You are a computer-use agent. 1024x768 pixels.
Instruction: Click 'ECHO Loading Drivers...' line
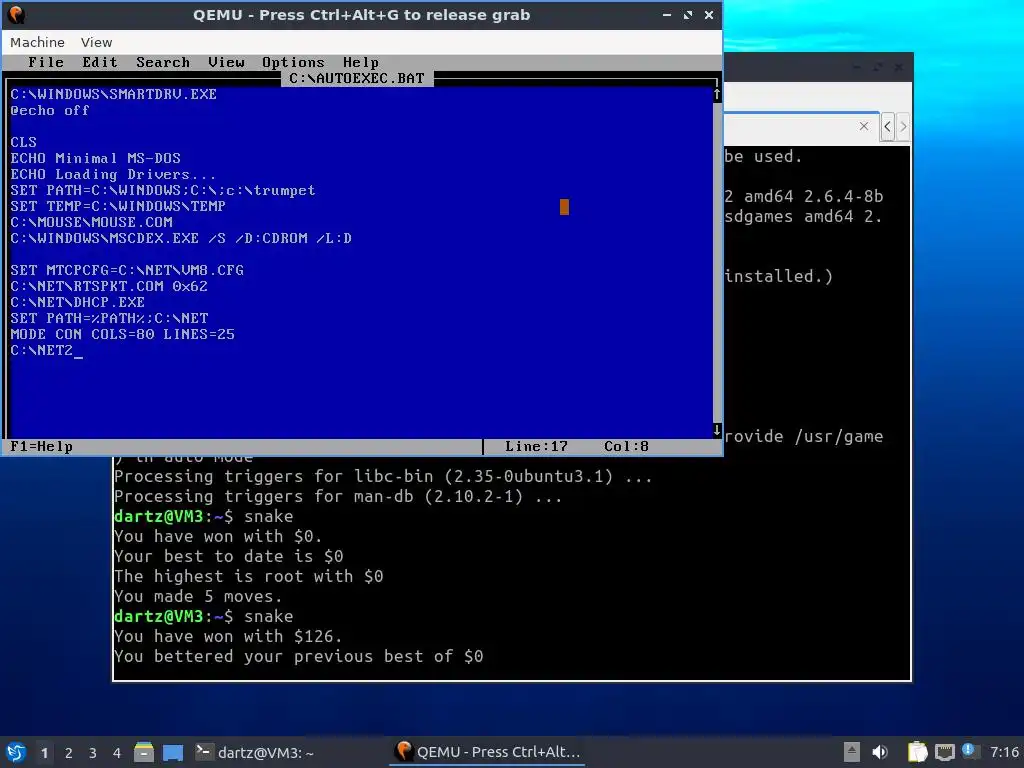113,174
